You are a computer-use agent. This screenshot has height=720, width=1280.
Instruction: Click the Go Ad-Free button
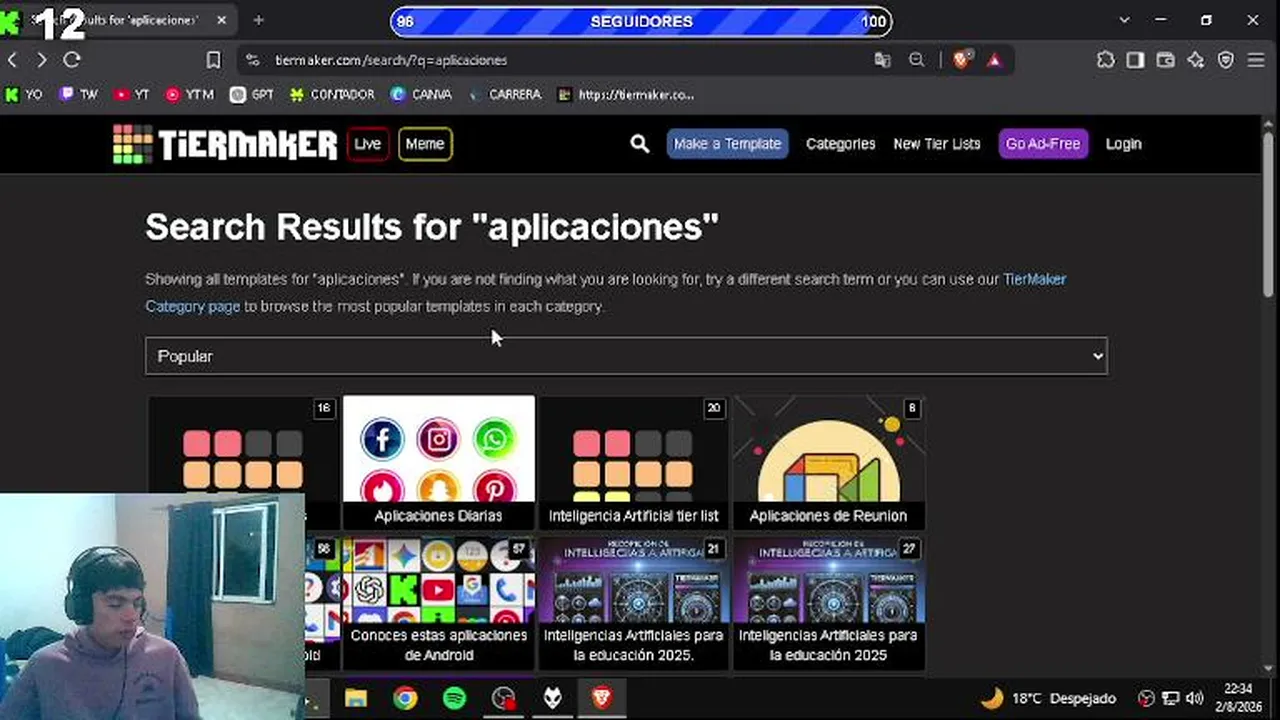pos(1043,144)
